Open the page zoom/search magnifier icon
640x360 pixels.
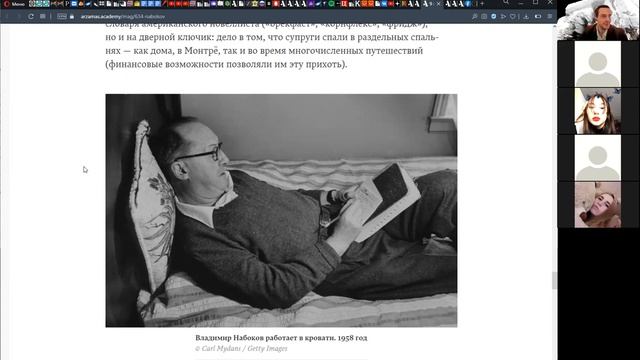tap(474, 16)
